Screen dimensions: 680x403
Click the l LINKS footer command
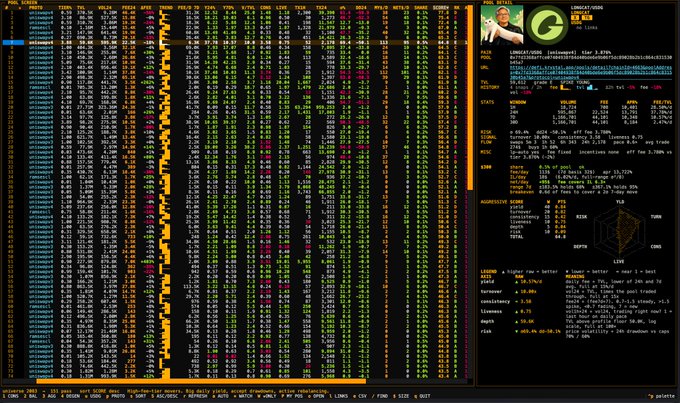tap(339, 396)
